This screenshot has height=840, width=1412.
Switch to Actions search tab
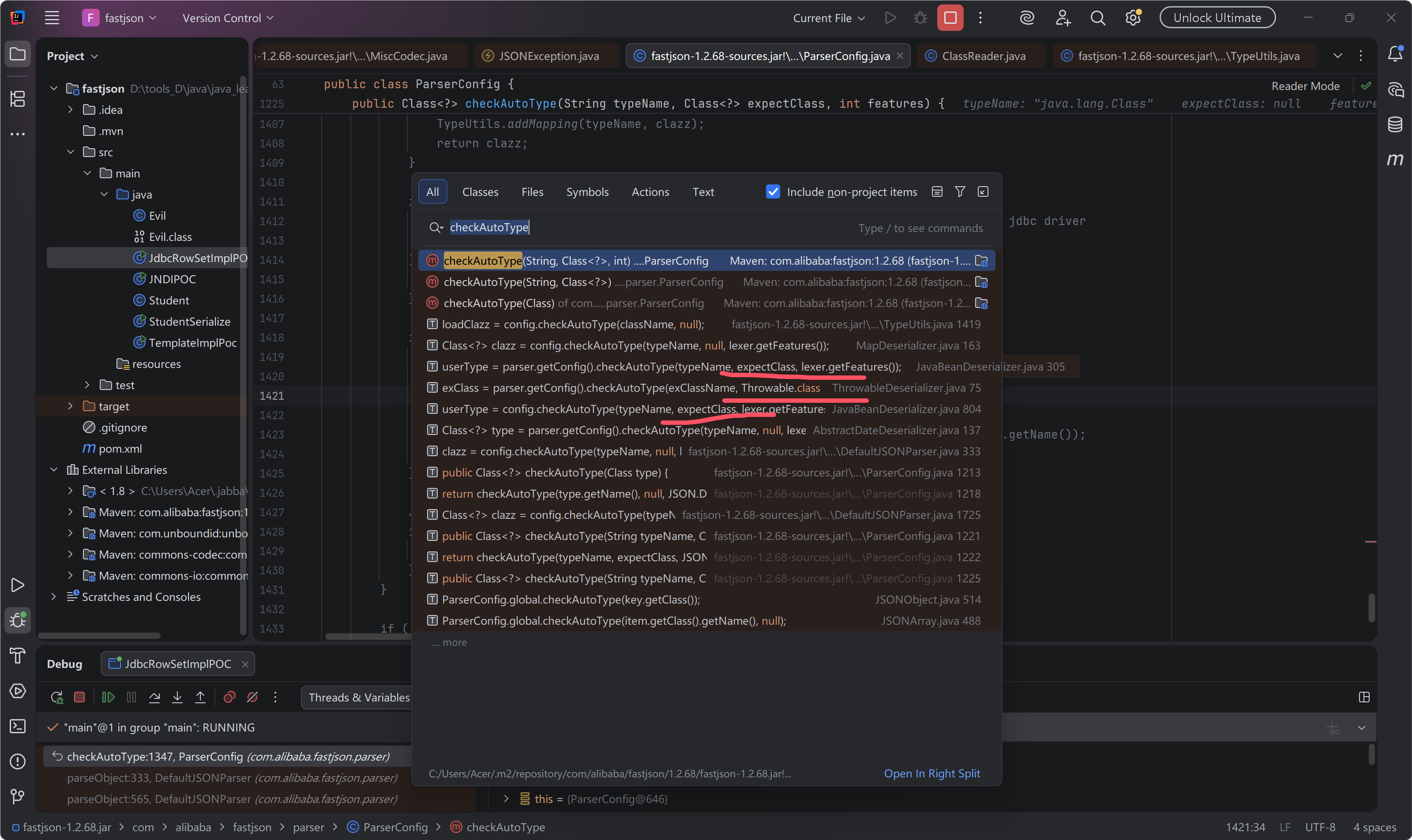pyautogui.click(x=650, y=192)
